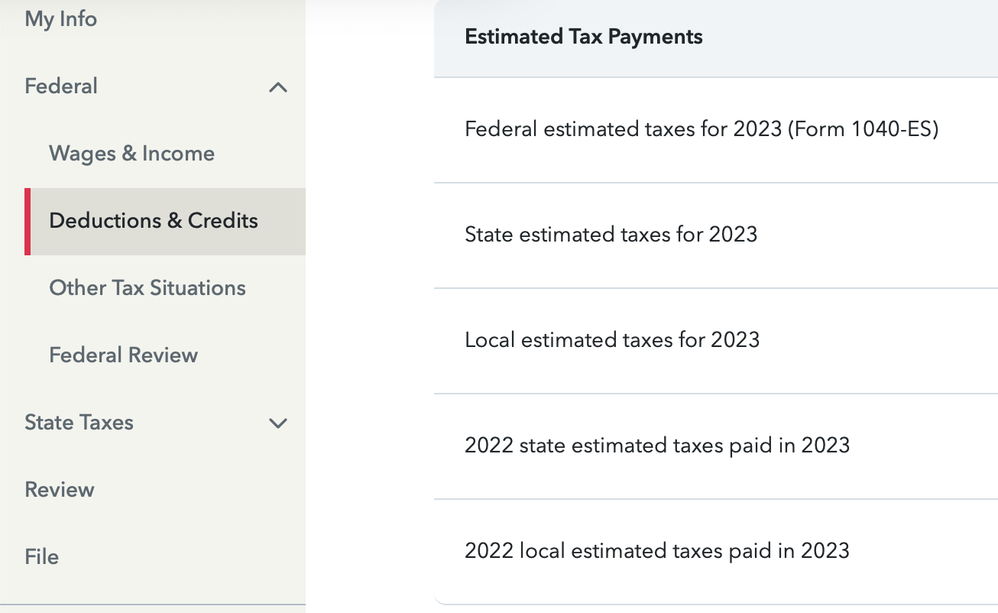Click the State Taxes downward chevron
The width and height of the screenshot is (998, 613).
(278, 423)
